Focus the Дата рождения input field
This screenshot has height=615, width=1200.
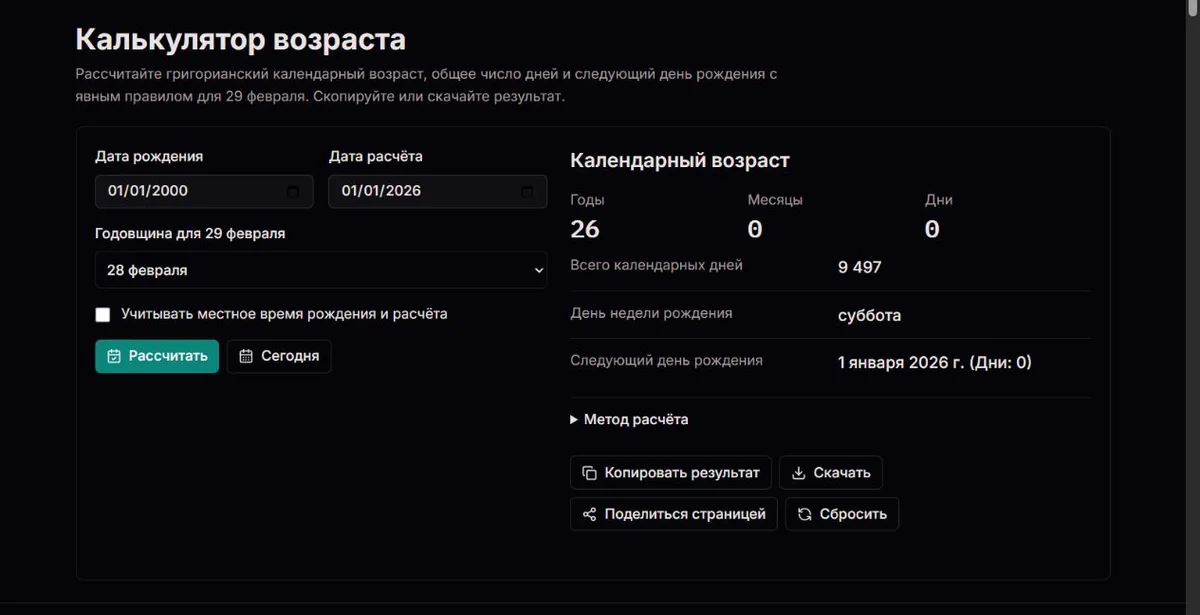coord(204,191)
